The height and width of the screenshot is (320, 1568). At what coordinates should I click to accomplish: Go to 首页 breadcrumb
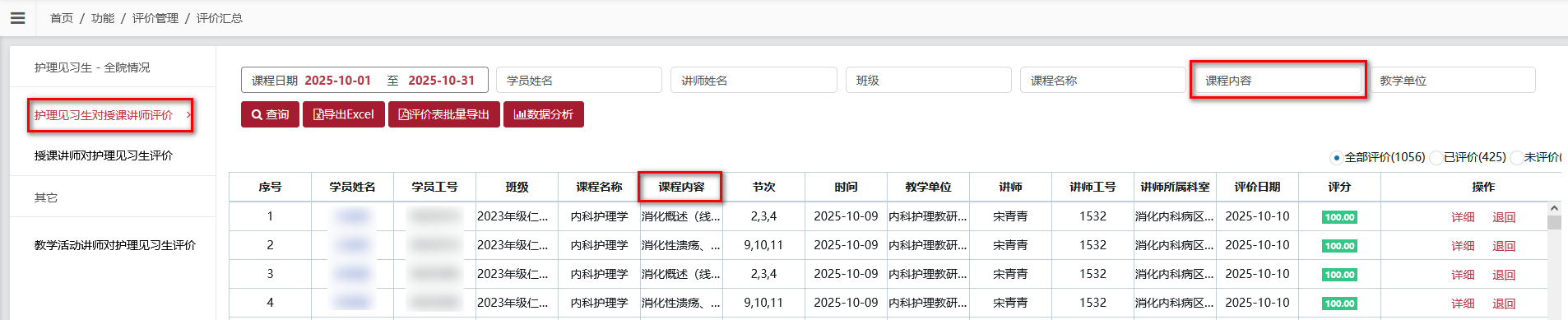(62, 18)
